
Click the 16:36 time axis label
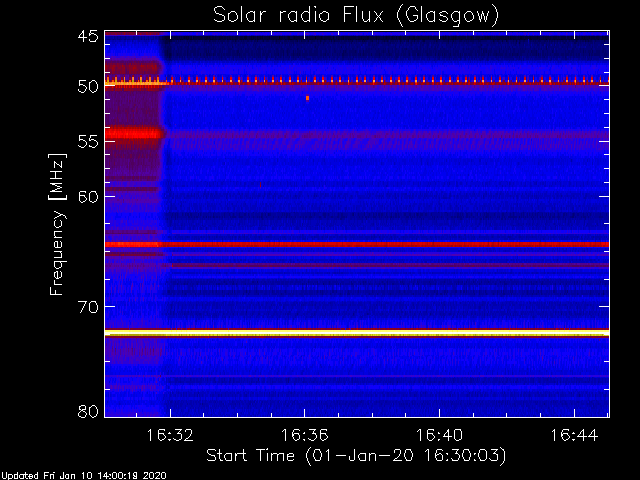click(304, 435)
